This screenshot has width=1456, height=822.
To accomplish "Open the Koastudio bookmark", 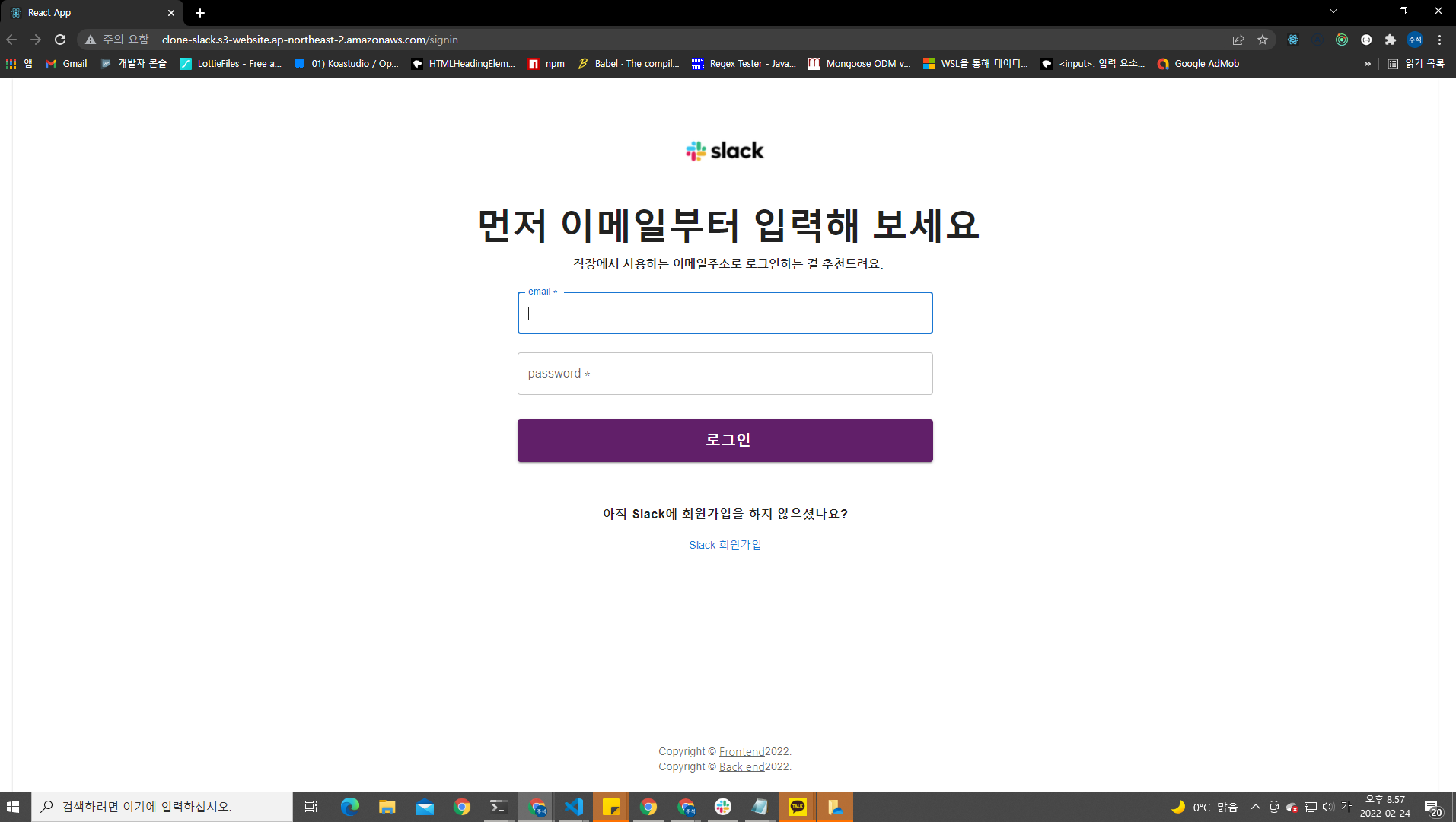I will click(346, 64).
